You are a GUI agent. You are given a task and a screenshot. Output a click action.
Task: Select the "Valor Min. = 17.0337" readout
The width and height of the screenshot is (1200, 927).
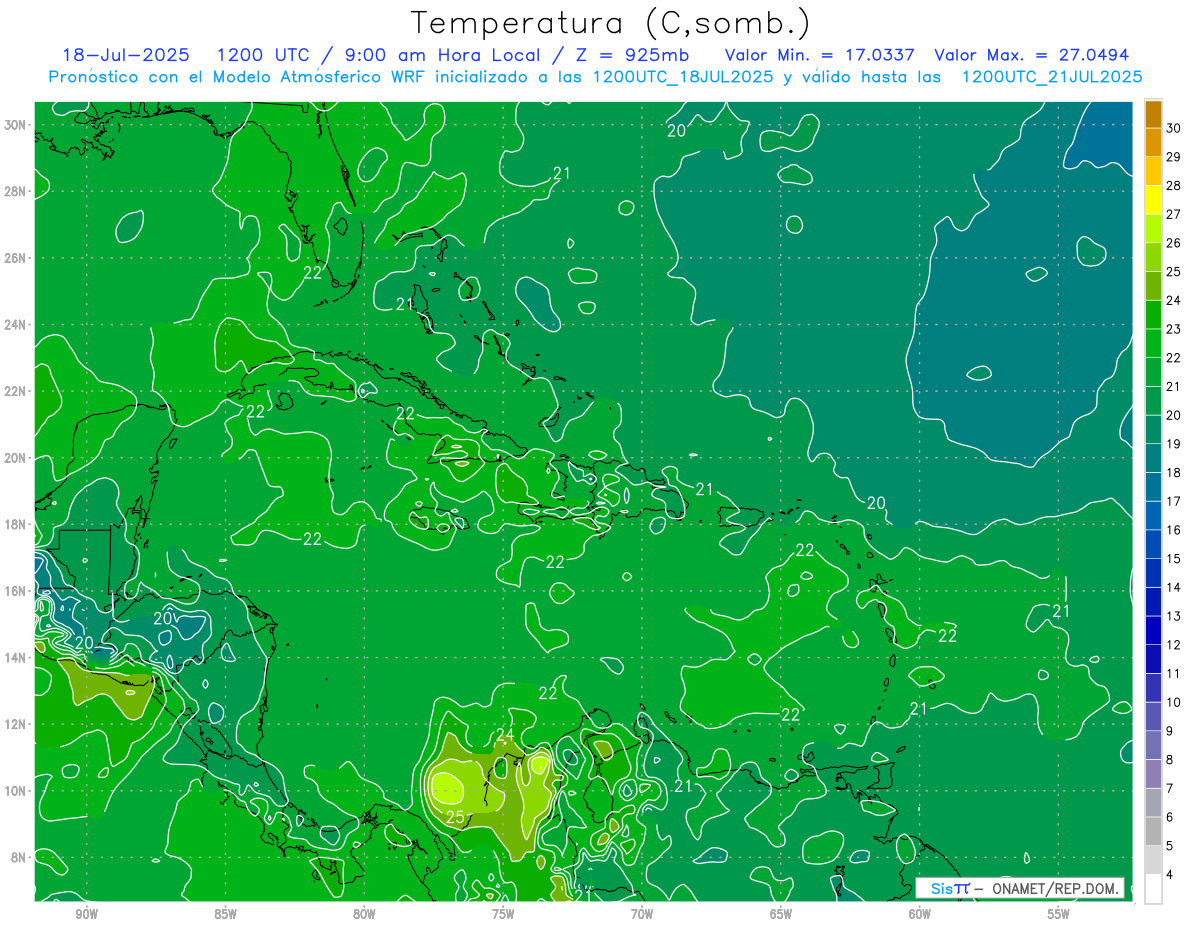819,55
